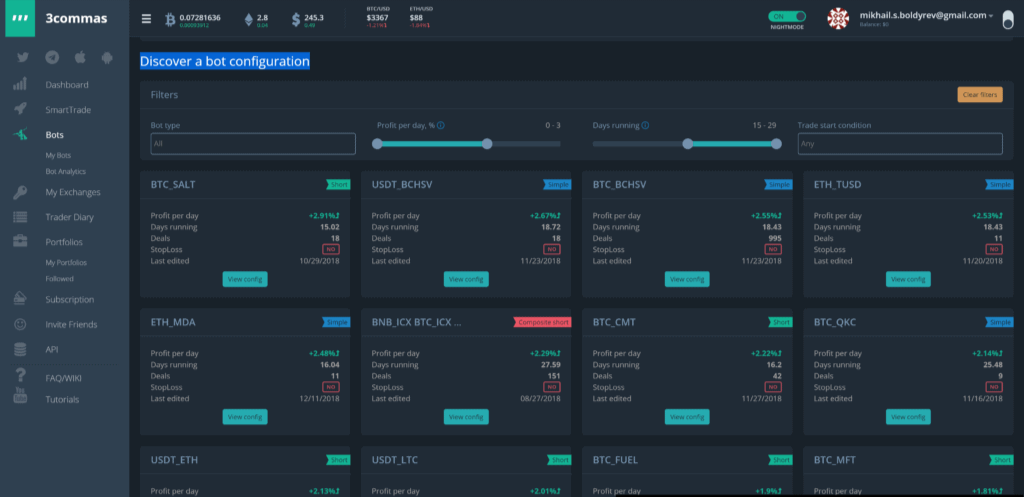
Task: Click ETH/USD price ticker
Action: pos(421,17)
